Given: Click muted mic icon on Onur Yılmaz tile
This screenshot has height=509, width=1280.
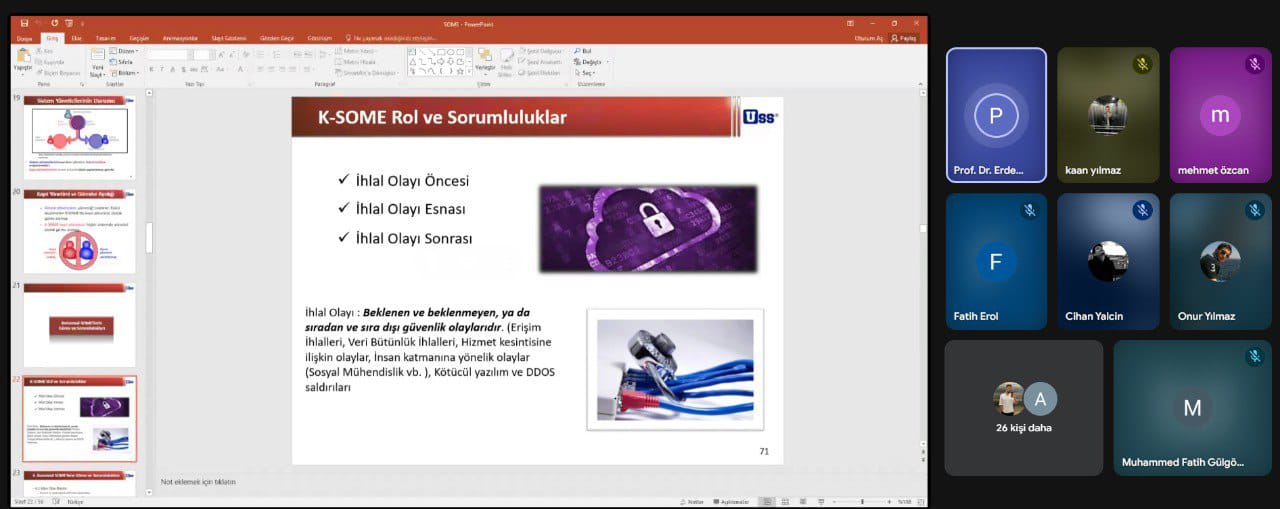Looking at the screenshot, I should coord(1254,210).
